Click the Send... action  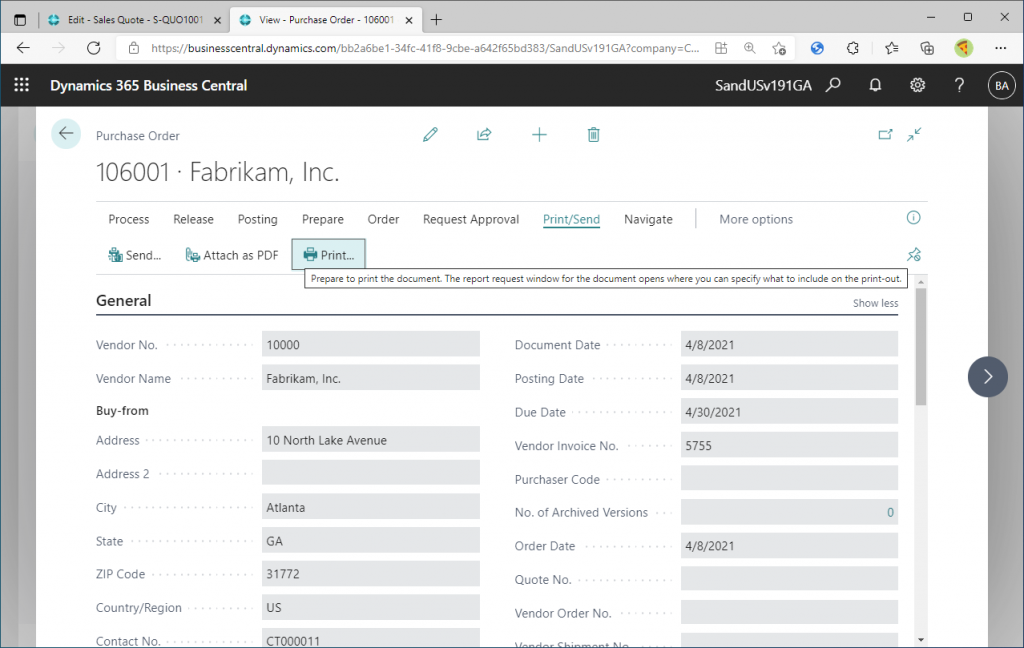(135, 255)
